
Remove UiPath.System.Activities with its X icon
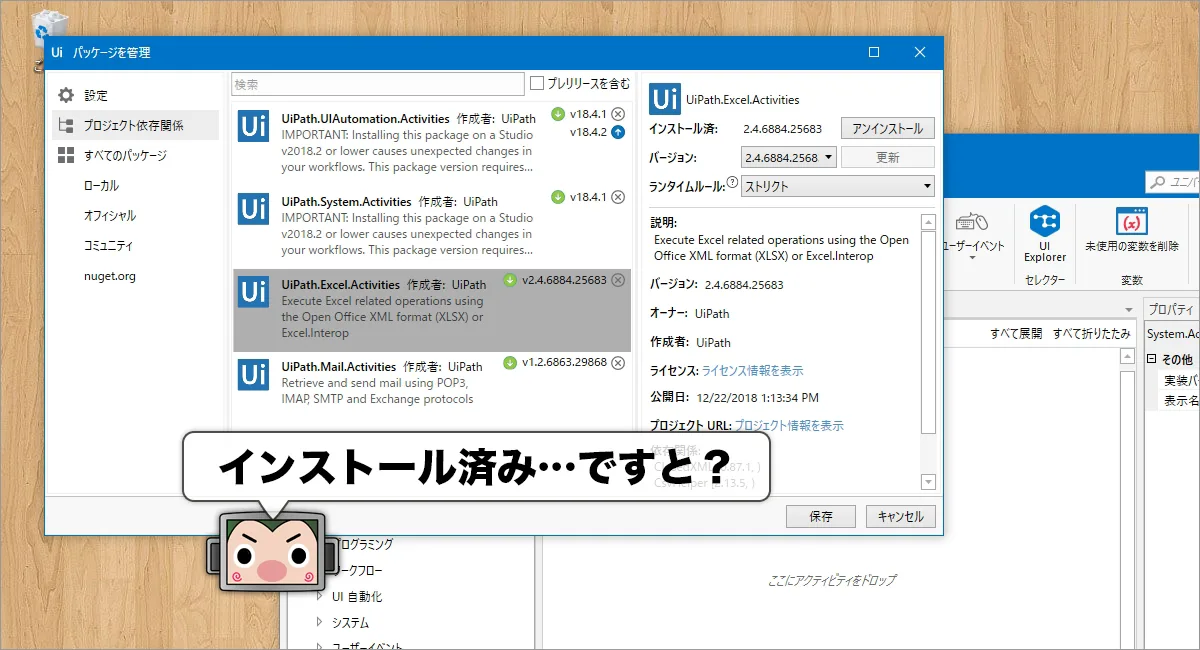point(618,197)
